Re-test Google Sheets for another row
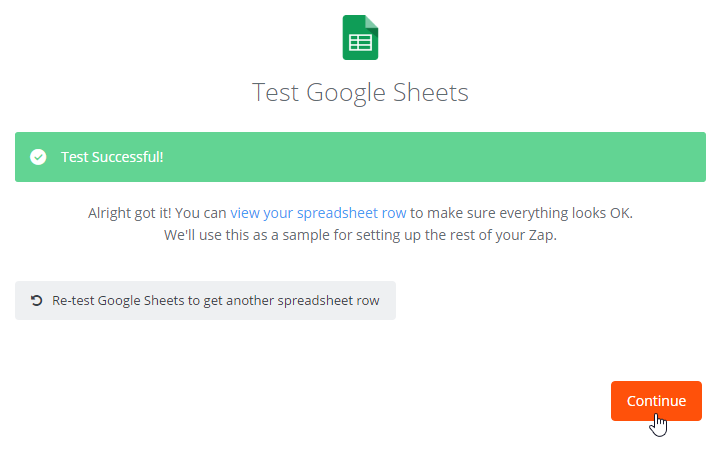Screen dimensions: 721x451 (x=205, y=301)
